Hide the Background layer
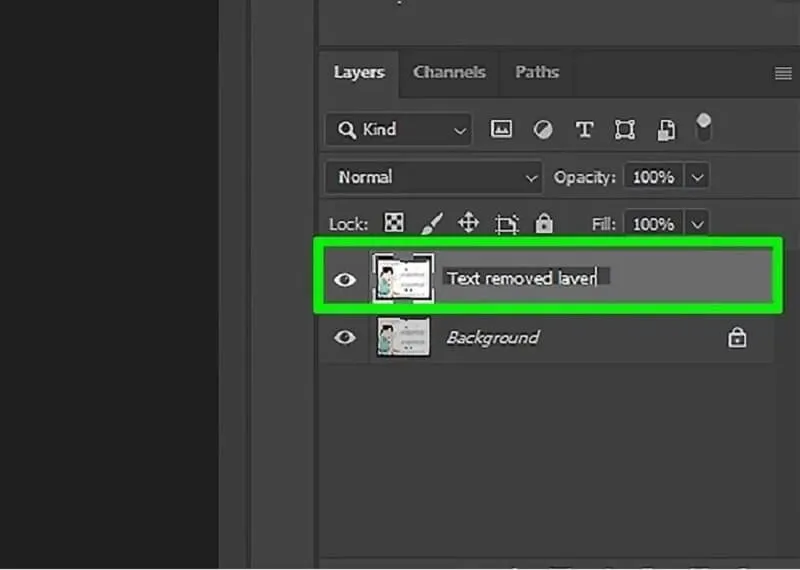800x570 pixels. point(345,338)
